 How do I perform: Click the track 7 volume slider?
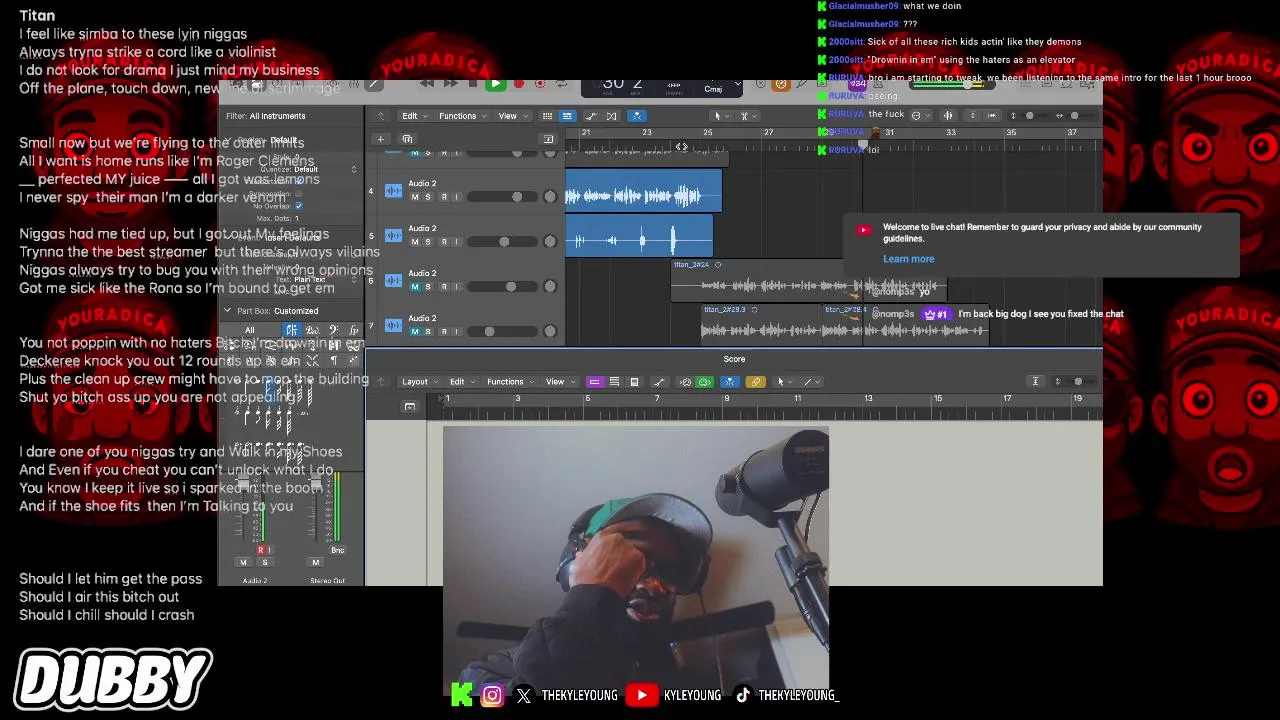click(501, 332)
